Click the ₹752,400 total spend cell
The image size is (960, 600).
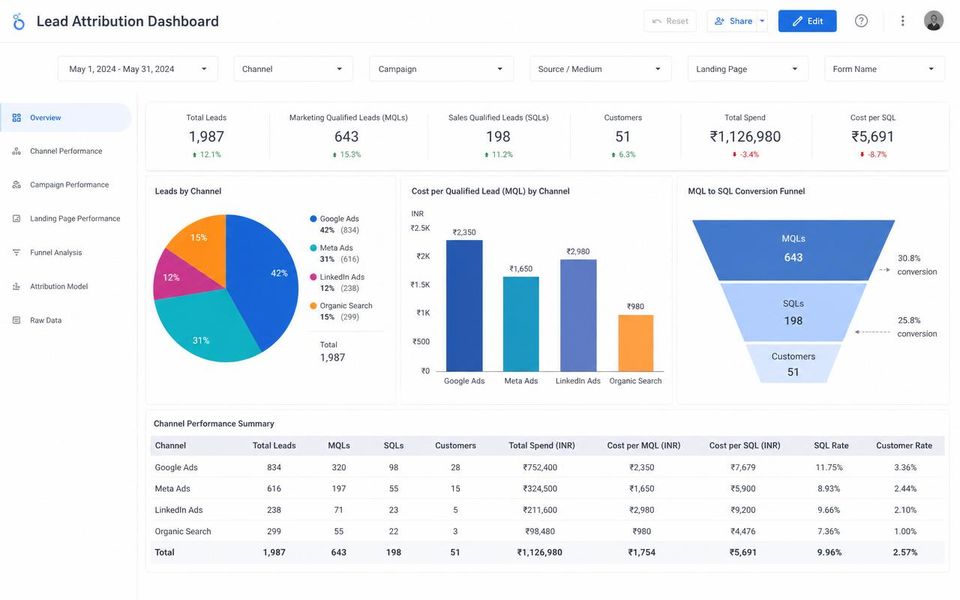540,467
